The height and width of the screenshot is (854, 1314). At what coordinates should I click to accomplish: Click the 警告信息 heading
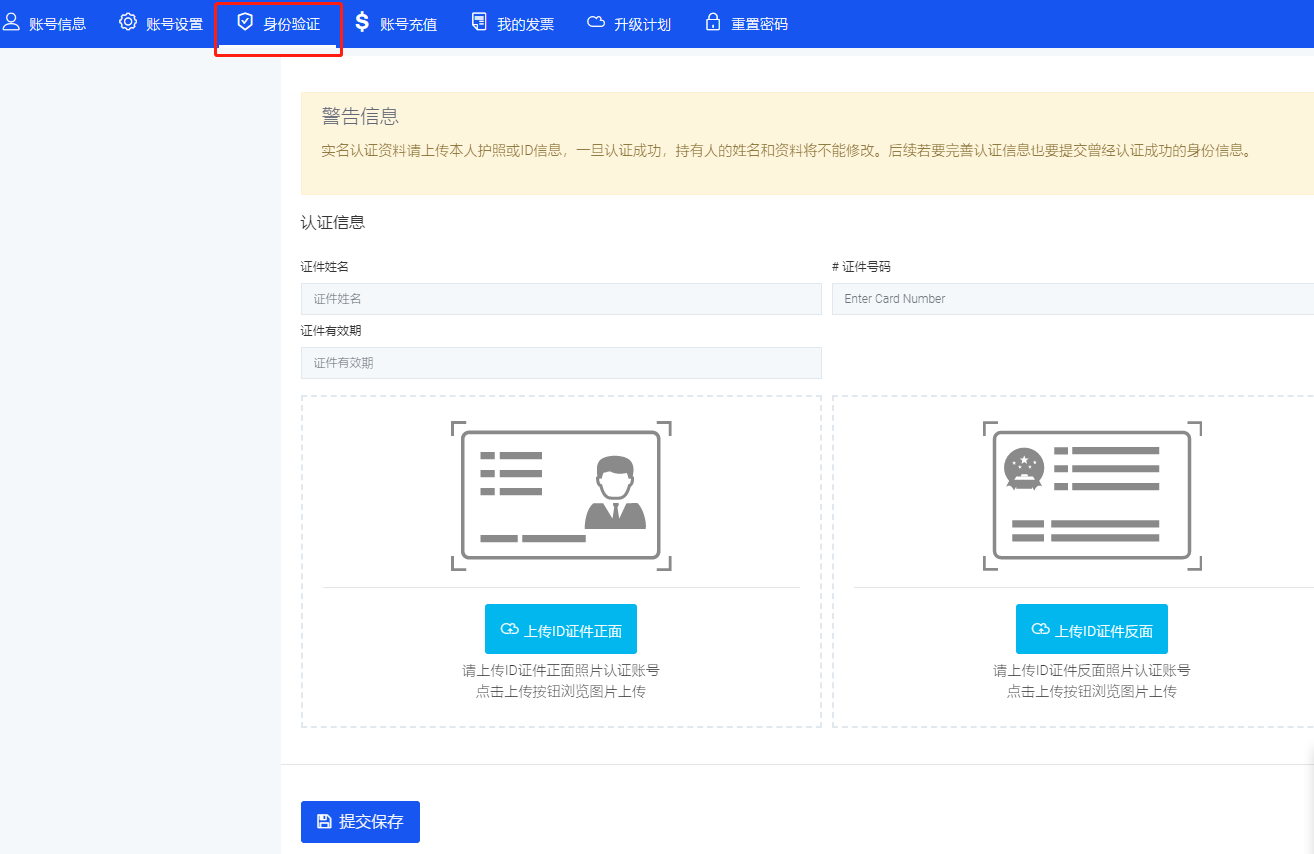click(x=360, y=116)
